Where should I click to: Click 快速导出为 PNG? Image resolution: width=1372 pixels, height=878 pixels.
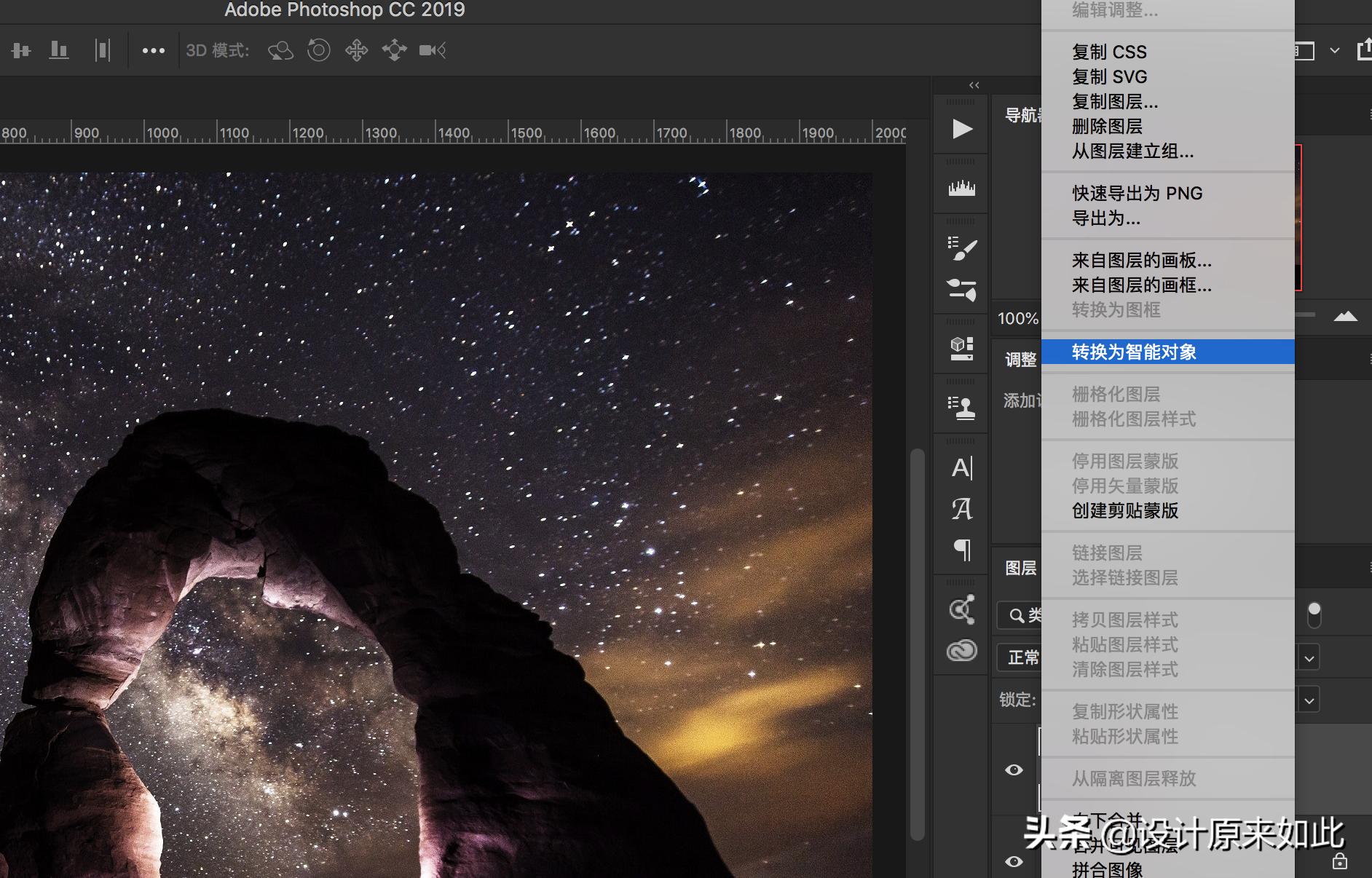[x=1136, y=193]
